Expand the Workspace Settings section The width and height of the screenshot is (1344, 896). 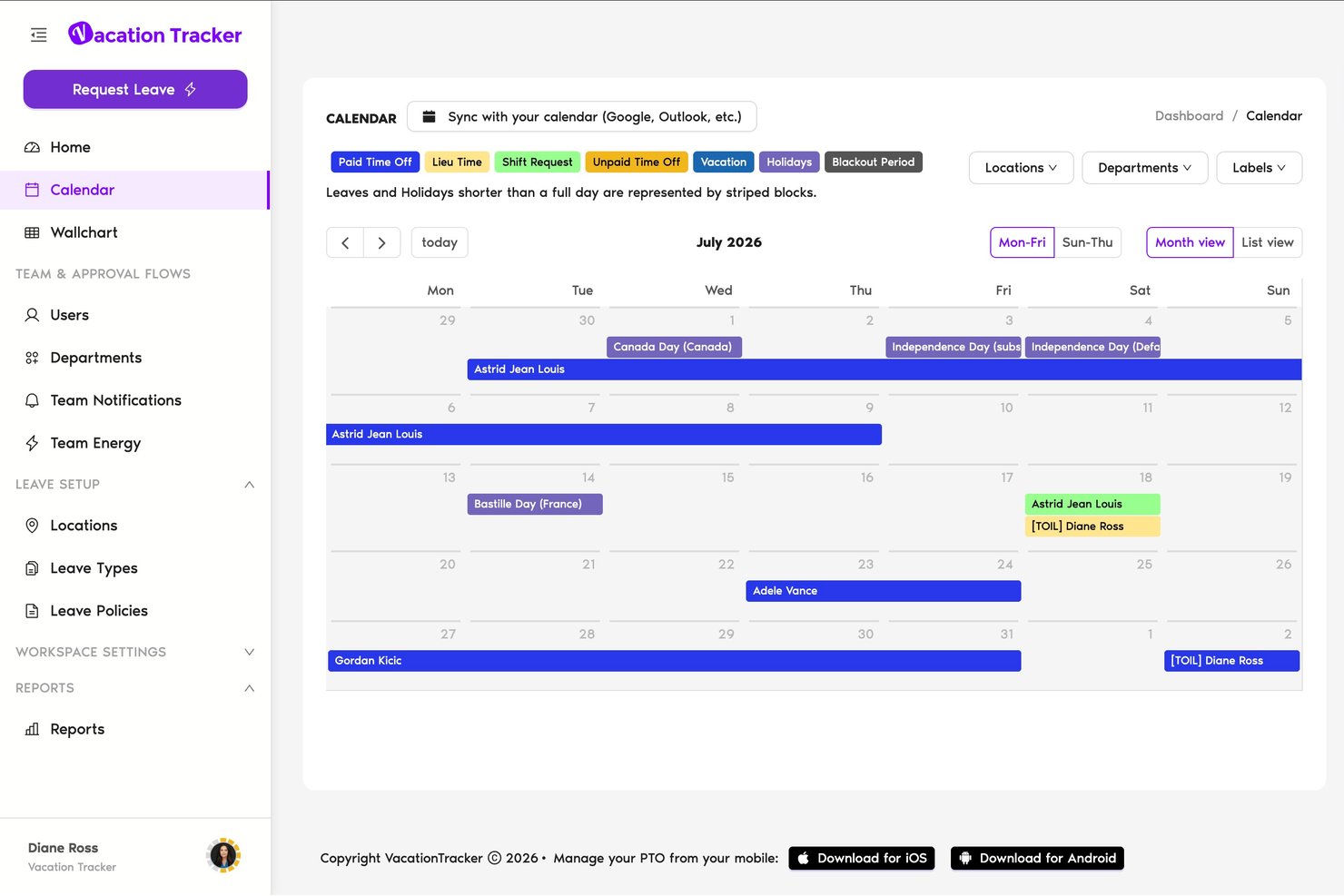(x=250, y=652)
